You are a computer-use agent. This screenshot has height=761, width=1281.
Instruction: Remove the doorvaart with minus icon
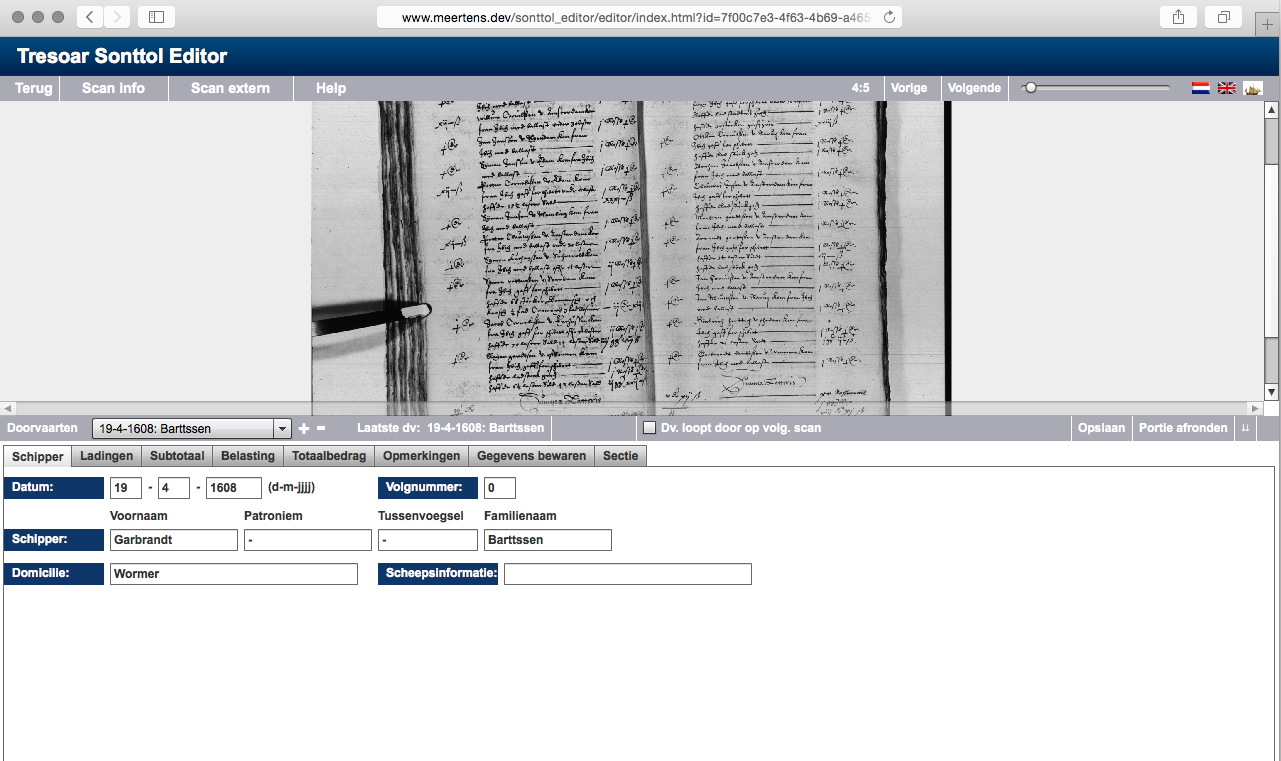321,429
